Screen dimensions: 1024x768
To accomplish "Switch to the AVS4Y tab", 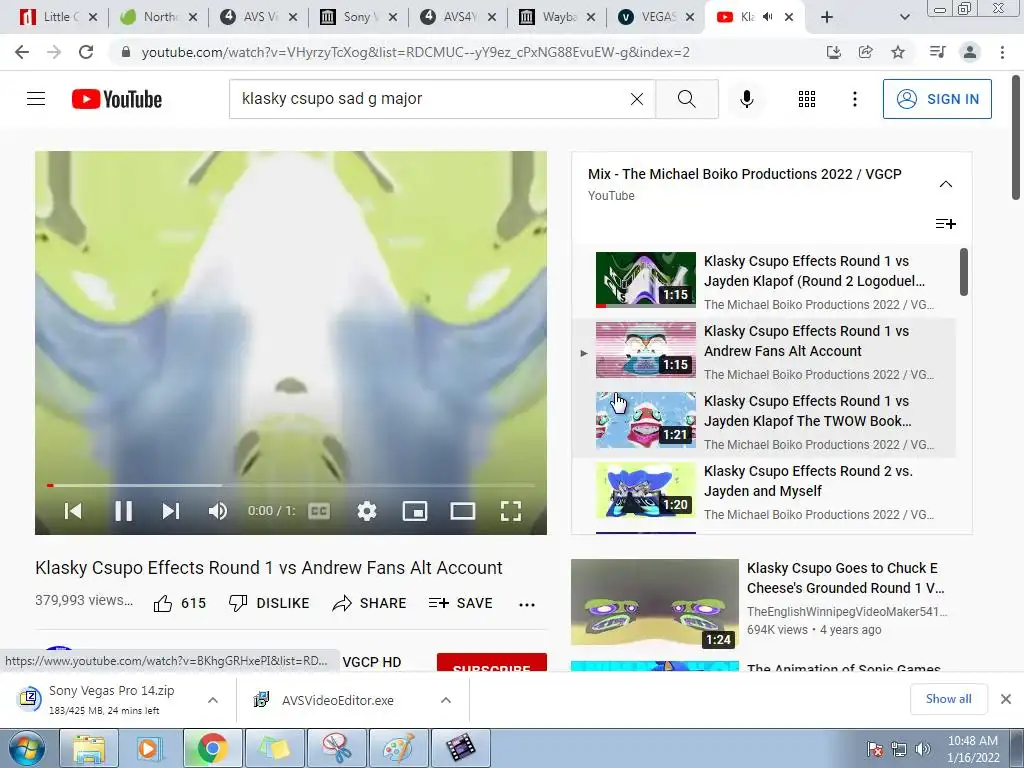I will coord(458,17).
